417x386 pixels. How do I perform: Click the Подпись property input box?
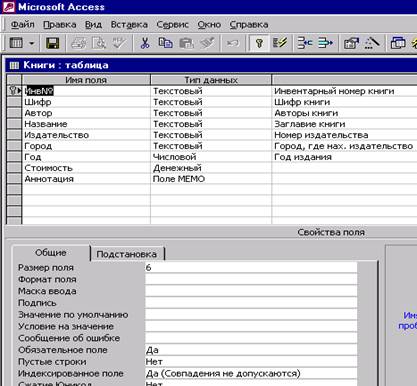coord(251,303)
